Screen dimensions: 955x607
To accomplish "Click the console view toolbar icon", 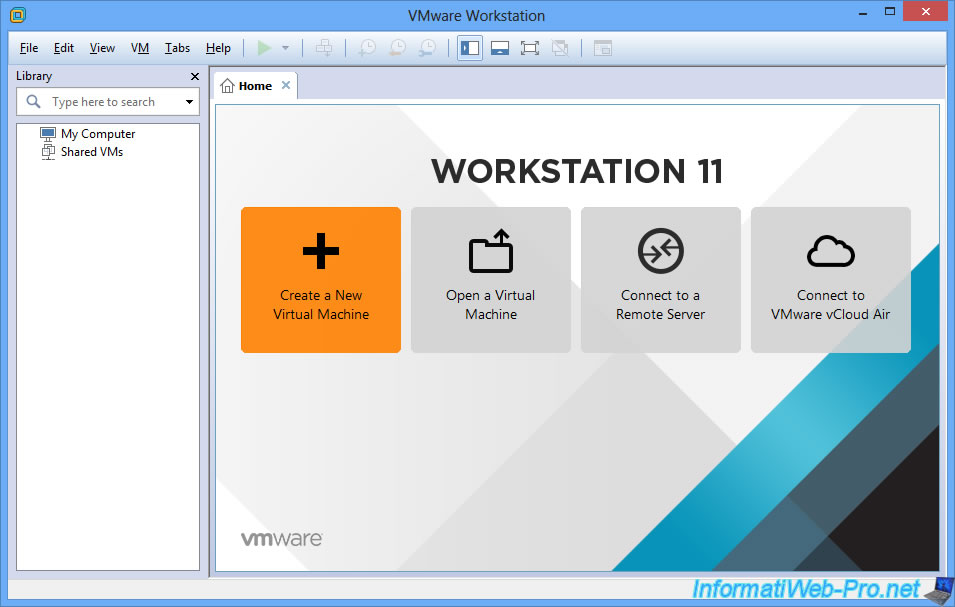I will pos(602,48).
